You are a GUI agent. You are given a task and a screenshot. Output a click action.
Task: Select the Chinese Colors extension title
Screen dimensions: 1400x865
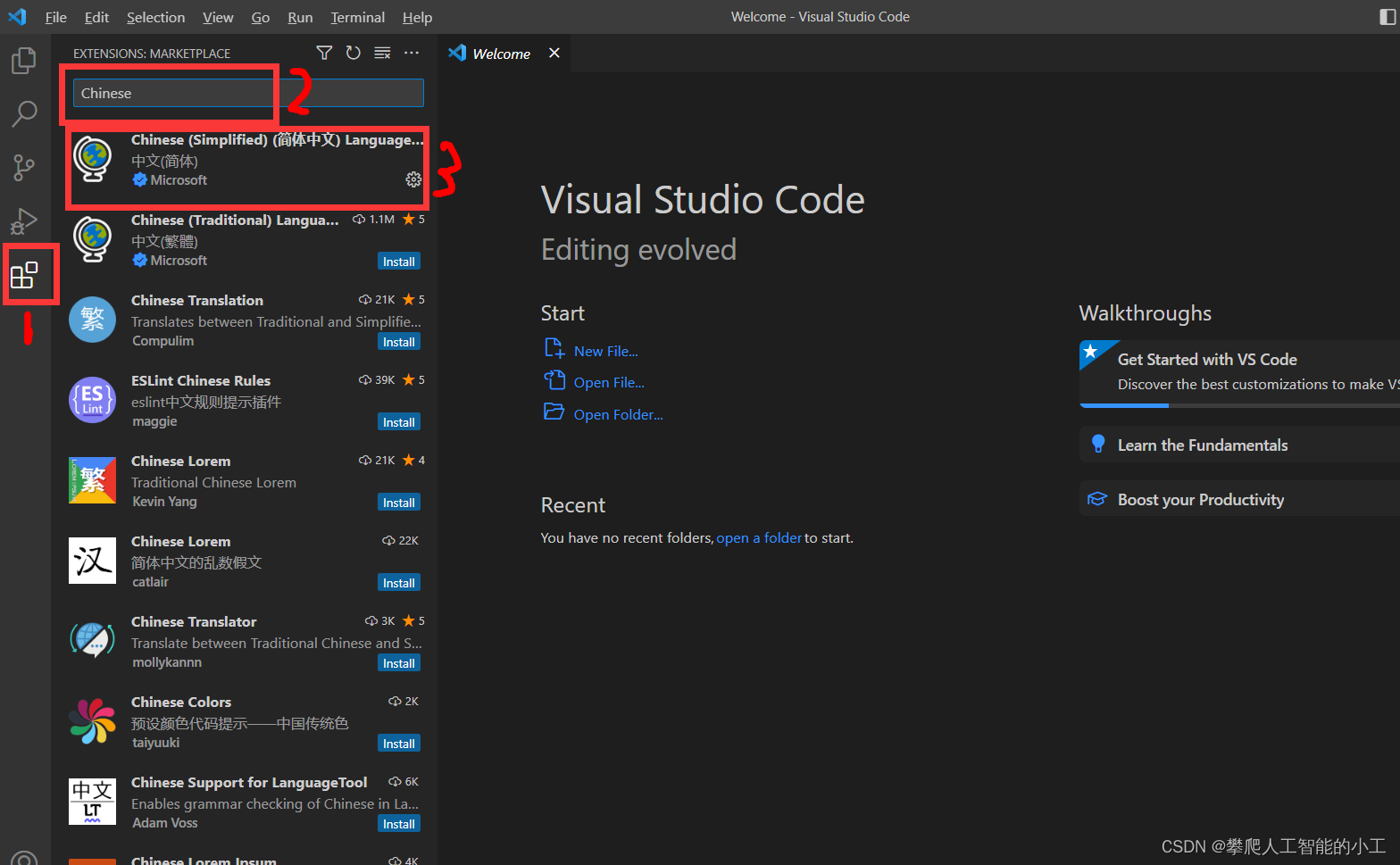[181, 703]
